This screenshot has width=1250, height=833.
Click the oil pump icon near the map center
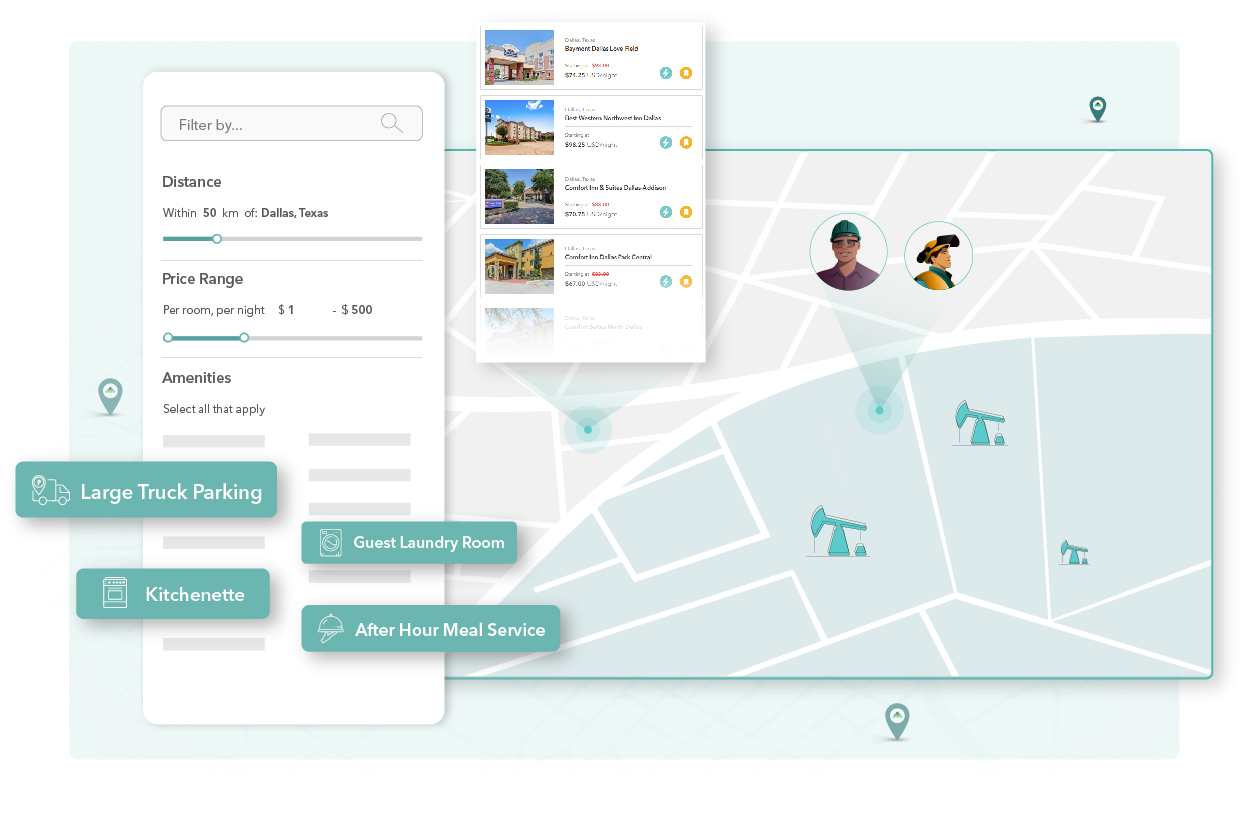click(838, 530)
